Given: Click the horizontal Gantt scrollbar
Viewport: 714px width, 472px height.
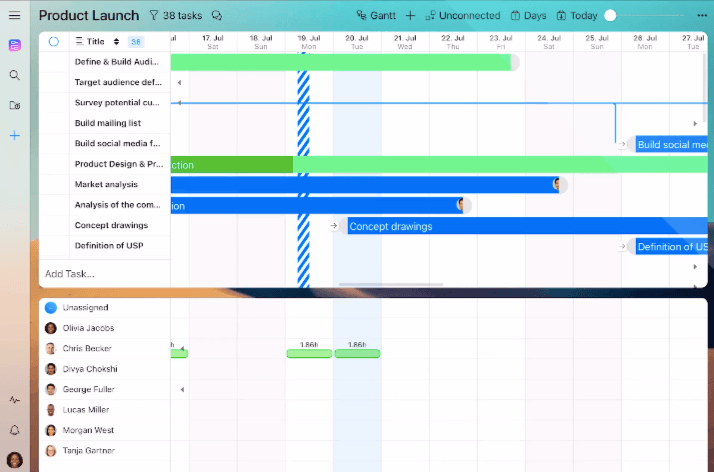Looking at the screenshot, I should click(x=391, y=284).
